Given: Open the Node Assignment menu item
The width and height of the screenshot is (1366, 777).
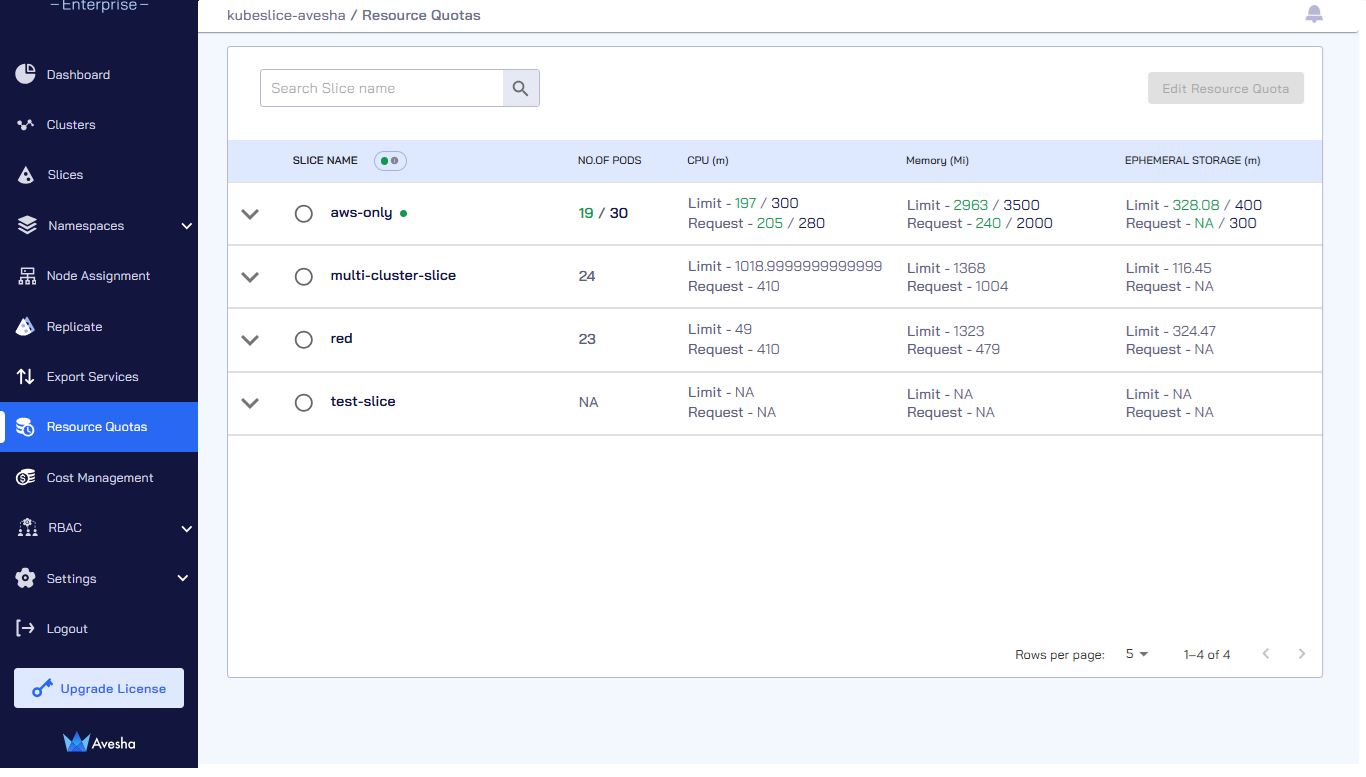Looking at the screenshot, I should click(x=99, y=276).
